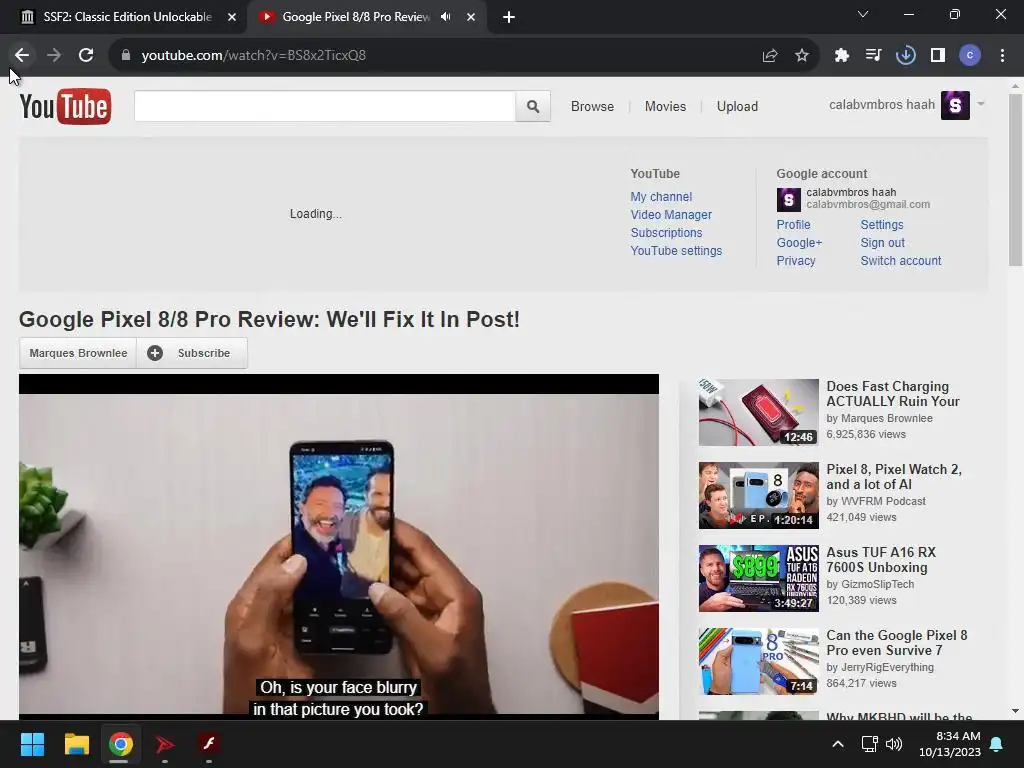Screen dimensions: 1024x768
Task: Click Flash app icon in taskbar
Action: 209,744
